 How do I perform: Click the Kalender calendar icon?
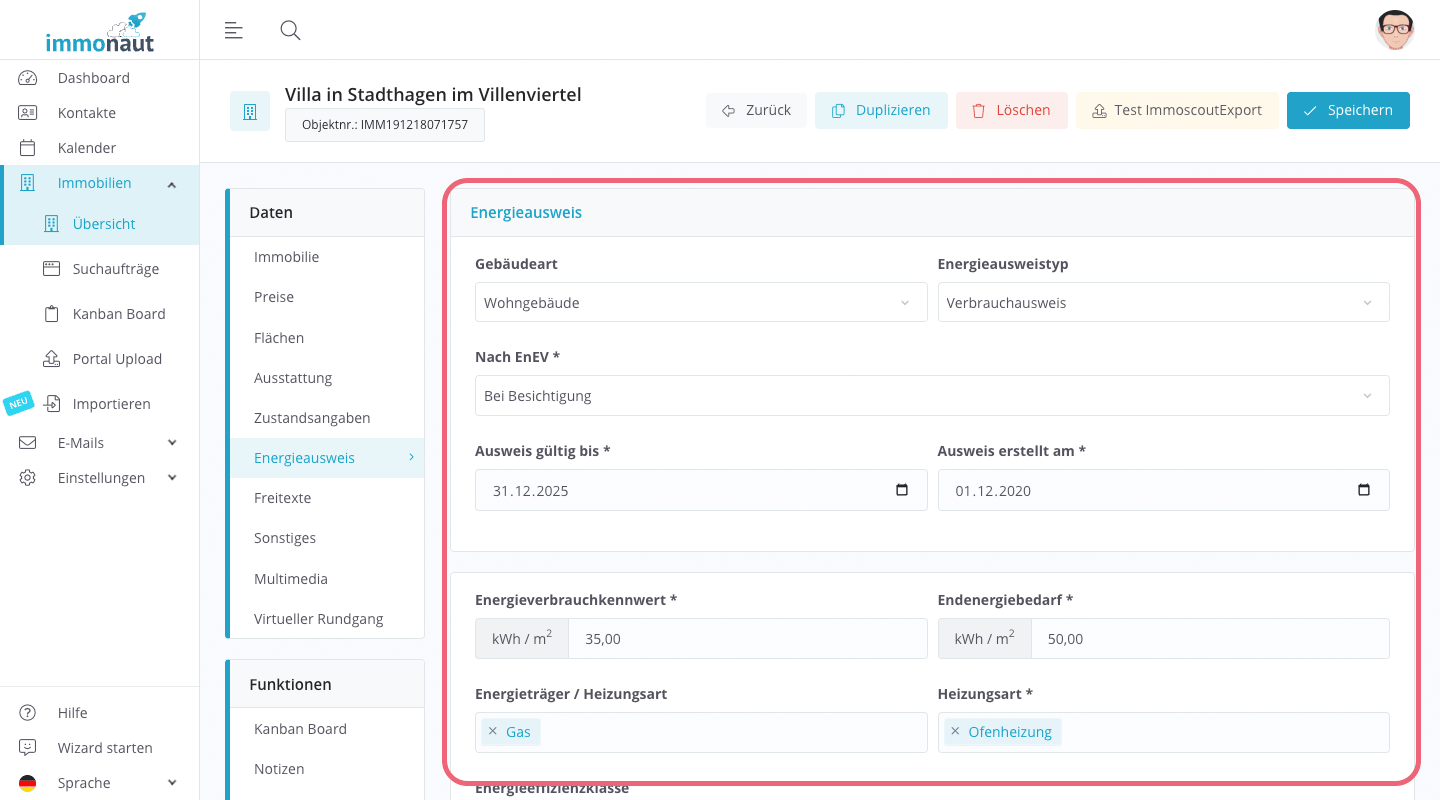[28, 148]
